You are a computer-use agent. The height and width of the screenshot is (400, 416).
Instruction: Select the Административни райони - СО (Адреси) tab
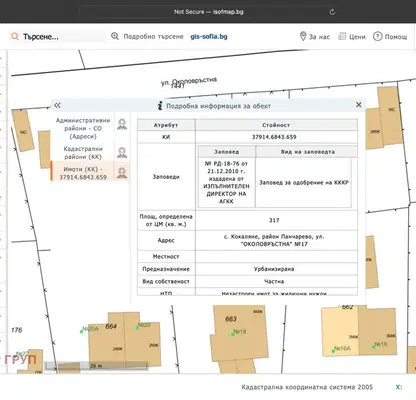point(83,128)
